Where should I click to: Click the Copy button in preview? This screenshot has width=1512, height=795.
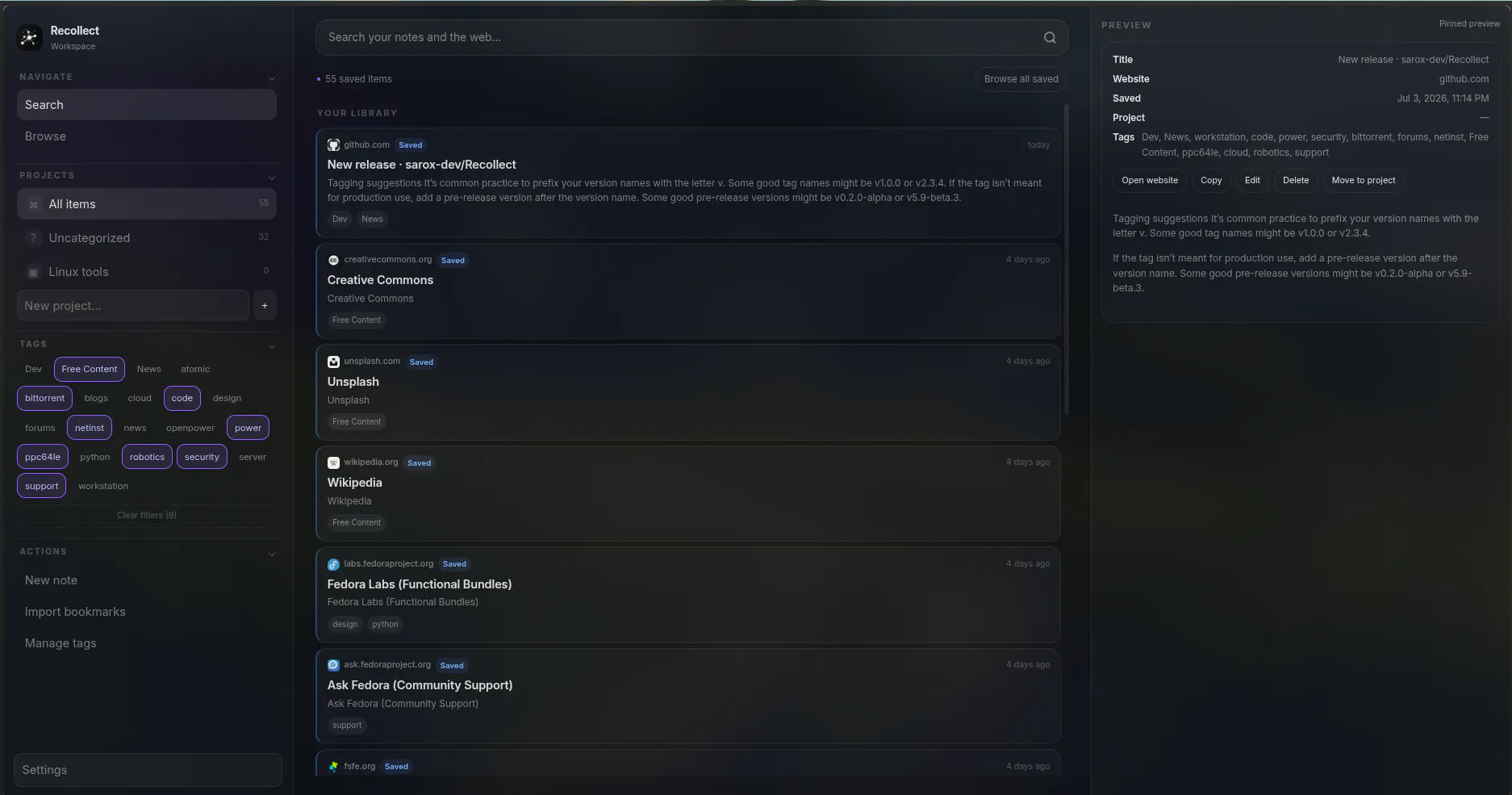(x=1210, y=181)
